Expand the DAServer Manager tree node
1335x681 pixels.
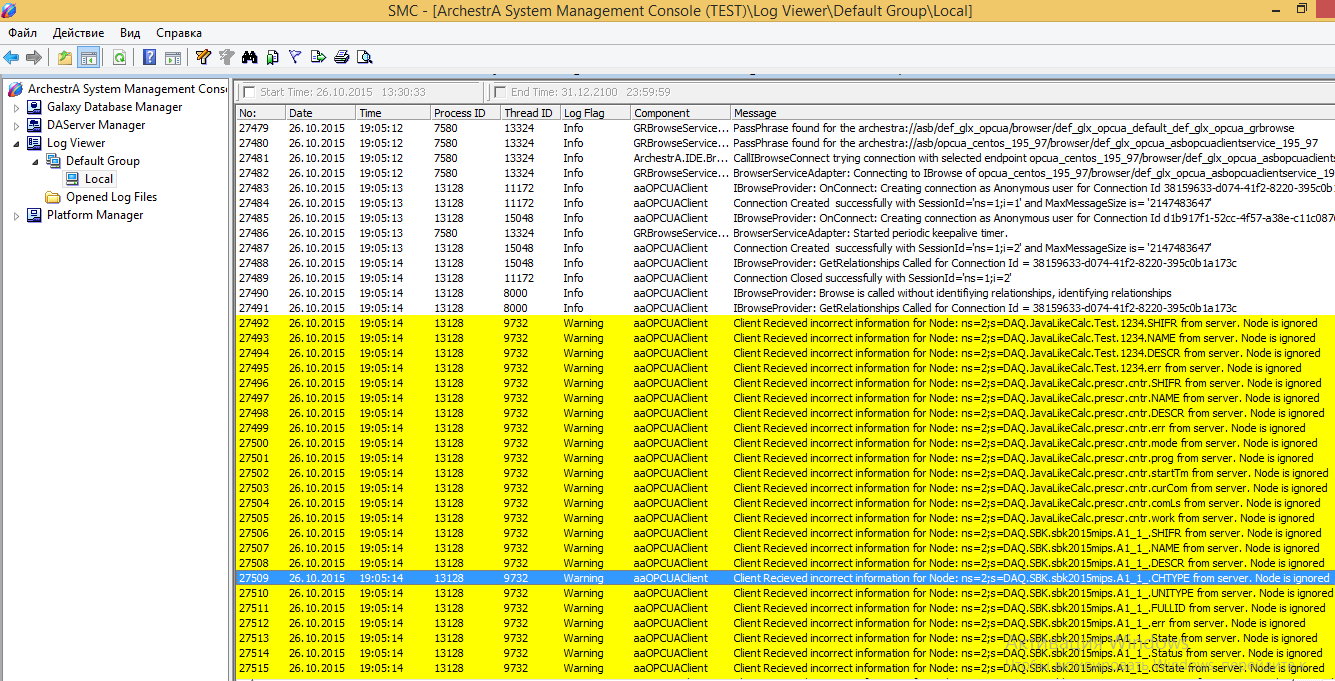pos(16,126)
